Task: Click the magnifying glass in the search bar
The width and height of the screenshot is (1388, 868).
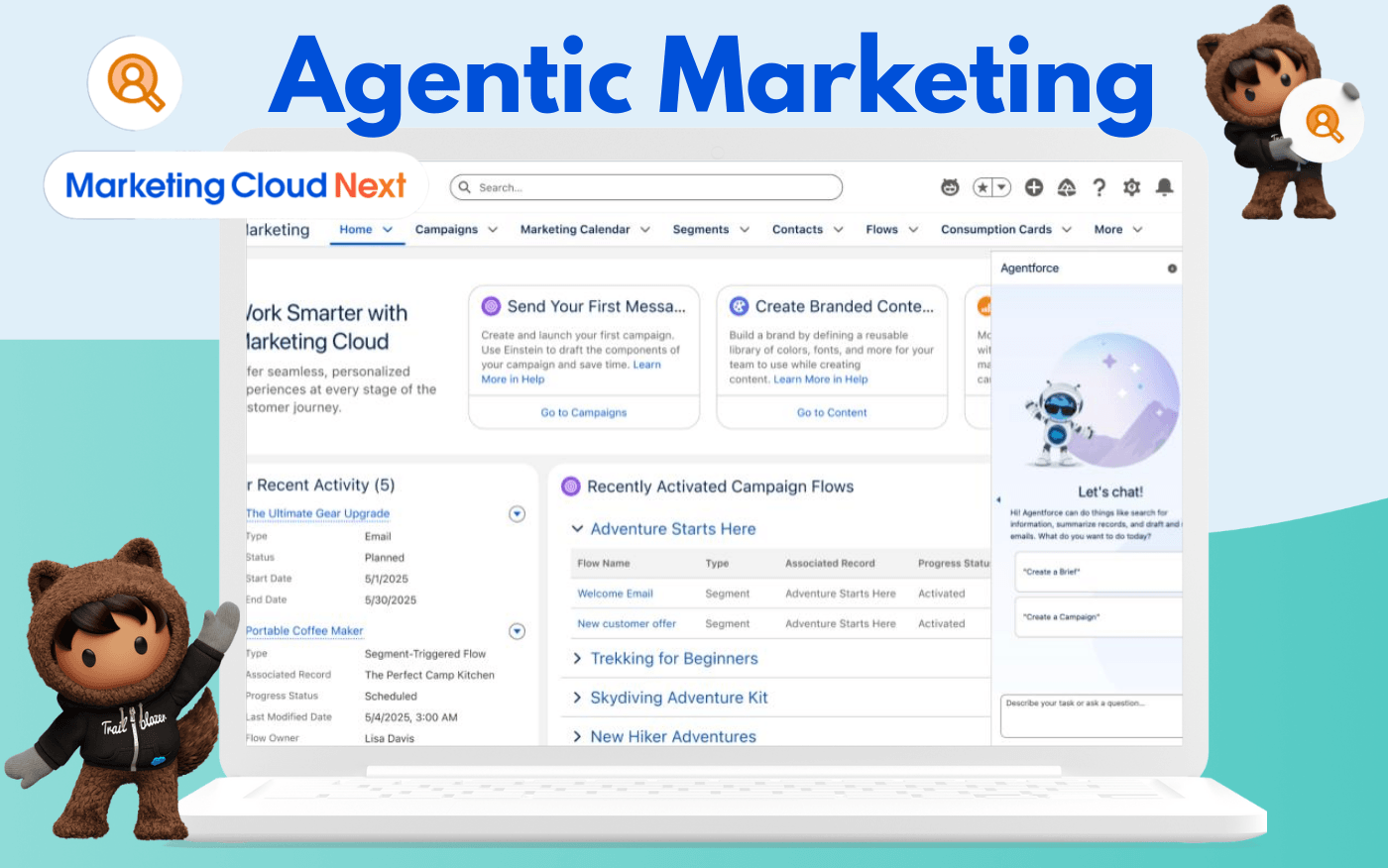Action: pyautogui.click(x=464, y=186)
